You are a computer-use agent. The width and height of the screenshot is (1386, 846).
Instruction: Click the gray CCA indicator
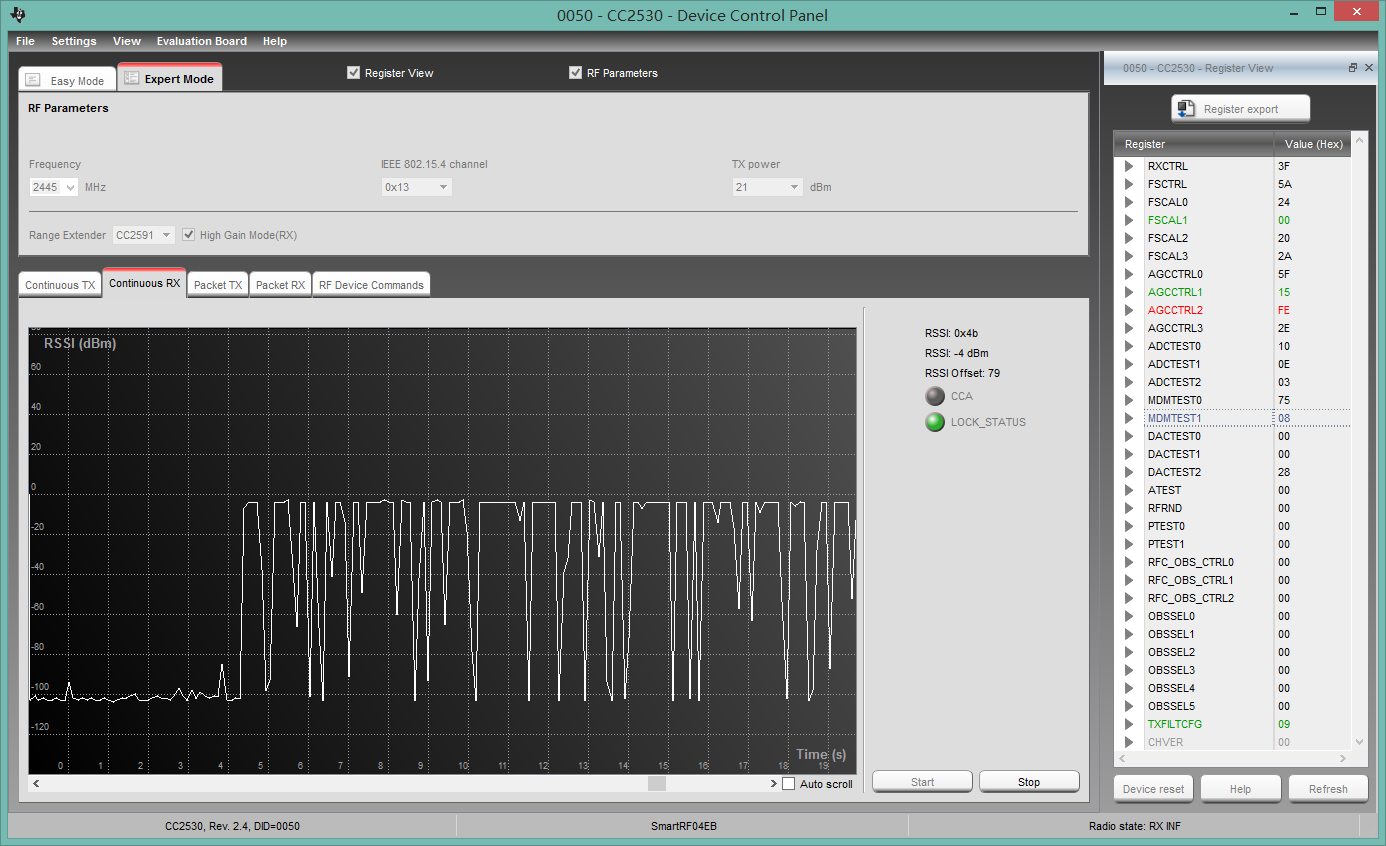[x=935, y=396]
